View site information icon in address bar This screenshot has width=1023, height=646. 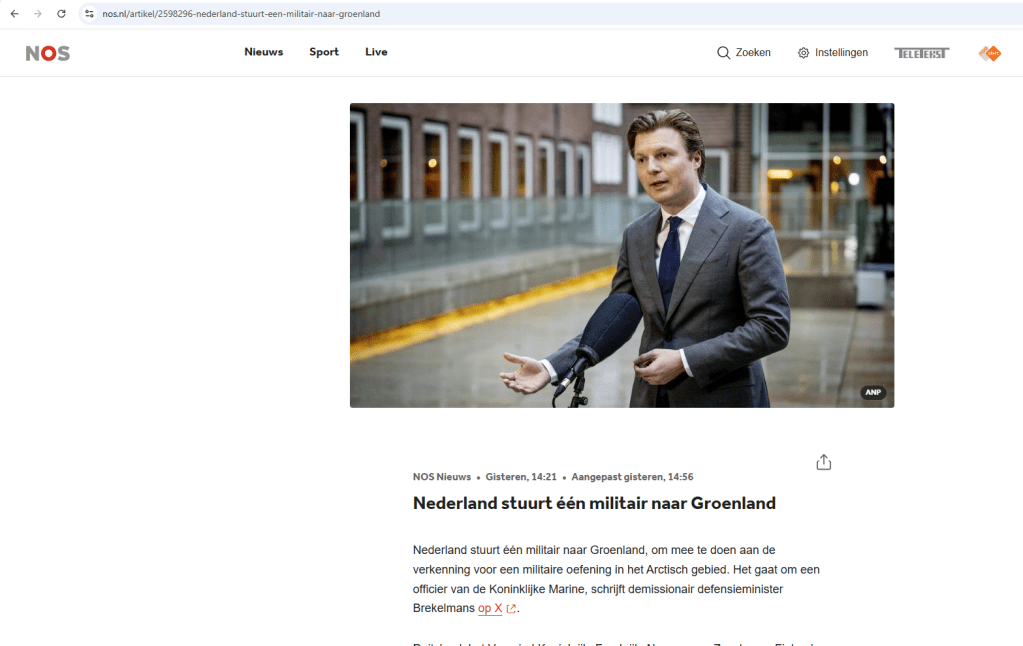pos(89,14)
